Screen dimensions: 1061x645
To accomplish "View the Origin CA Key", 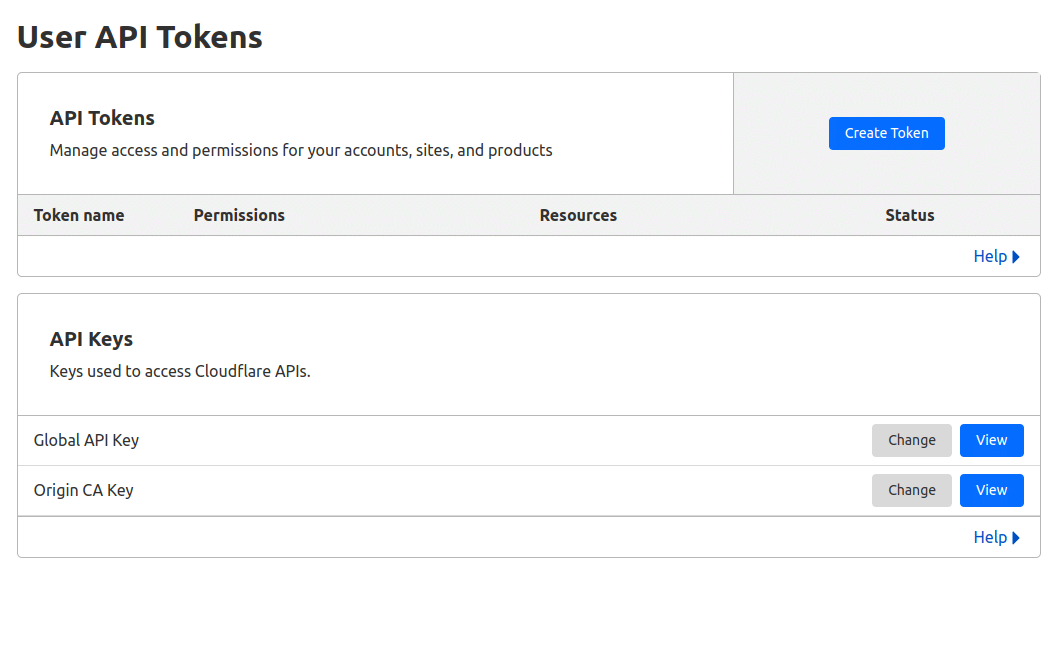I will pos(991,490).
